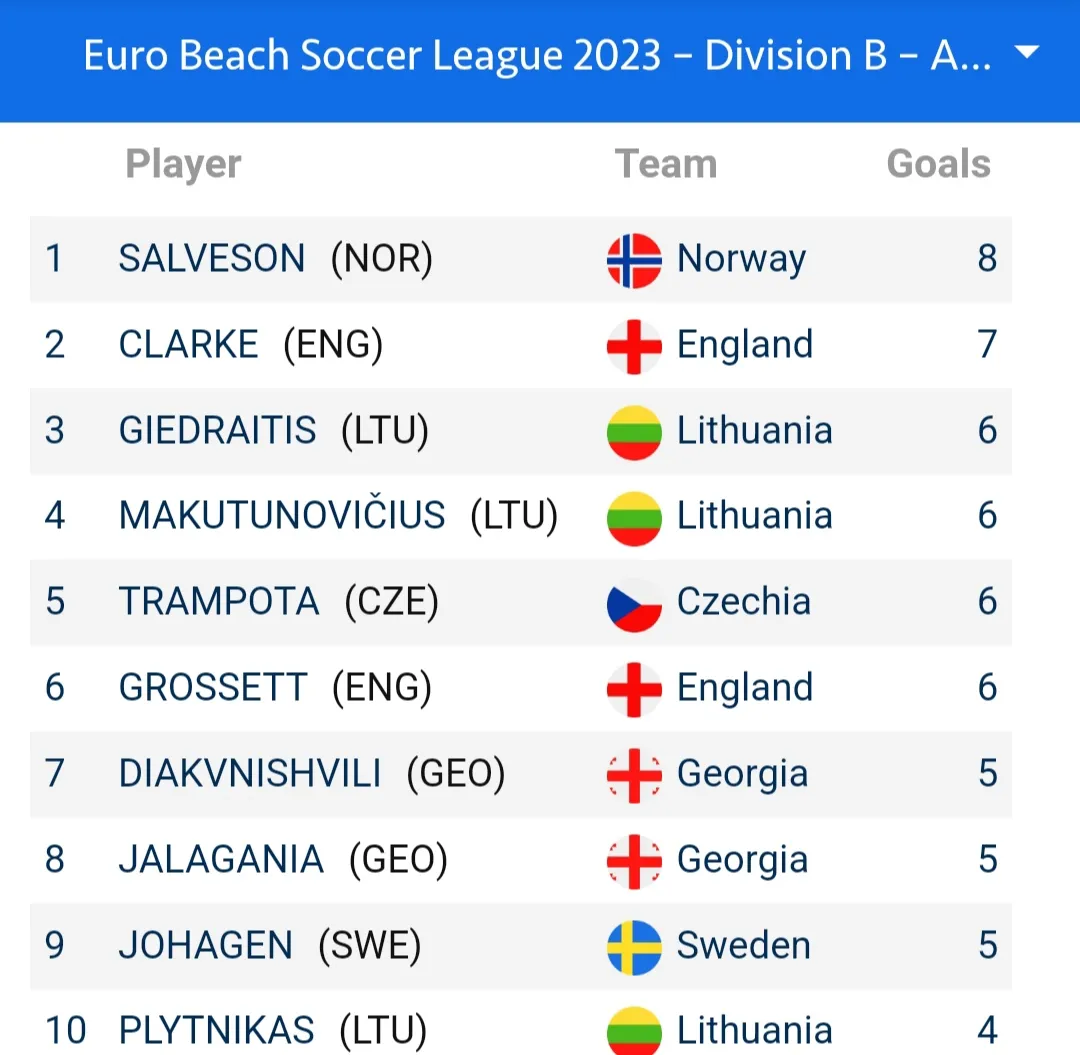This screenshot has width=1080, height=1055.
Task: Click England flag in Grossett row
Action: [634, 689]
